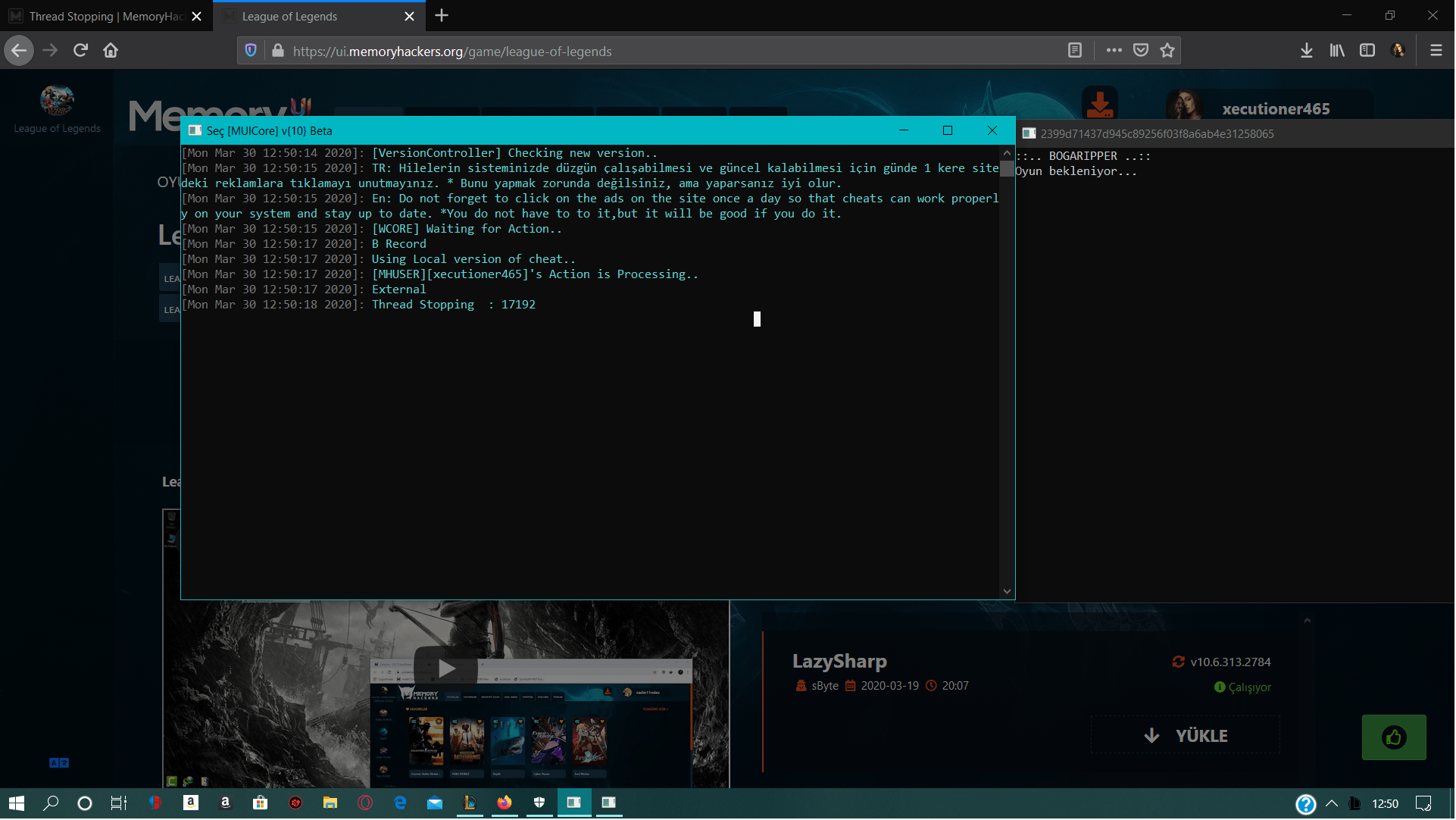
Task: Show hidden system tray icons
Action: pyautogui.click(x=1332, y=803)
